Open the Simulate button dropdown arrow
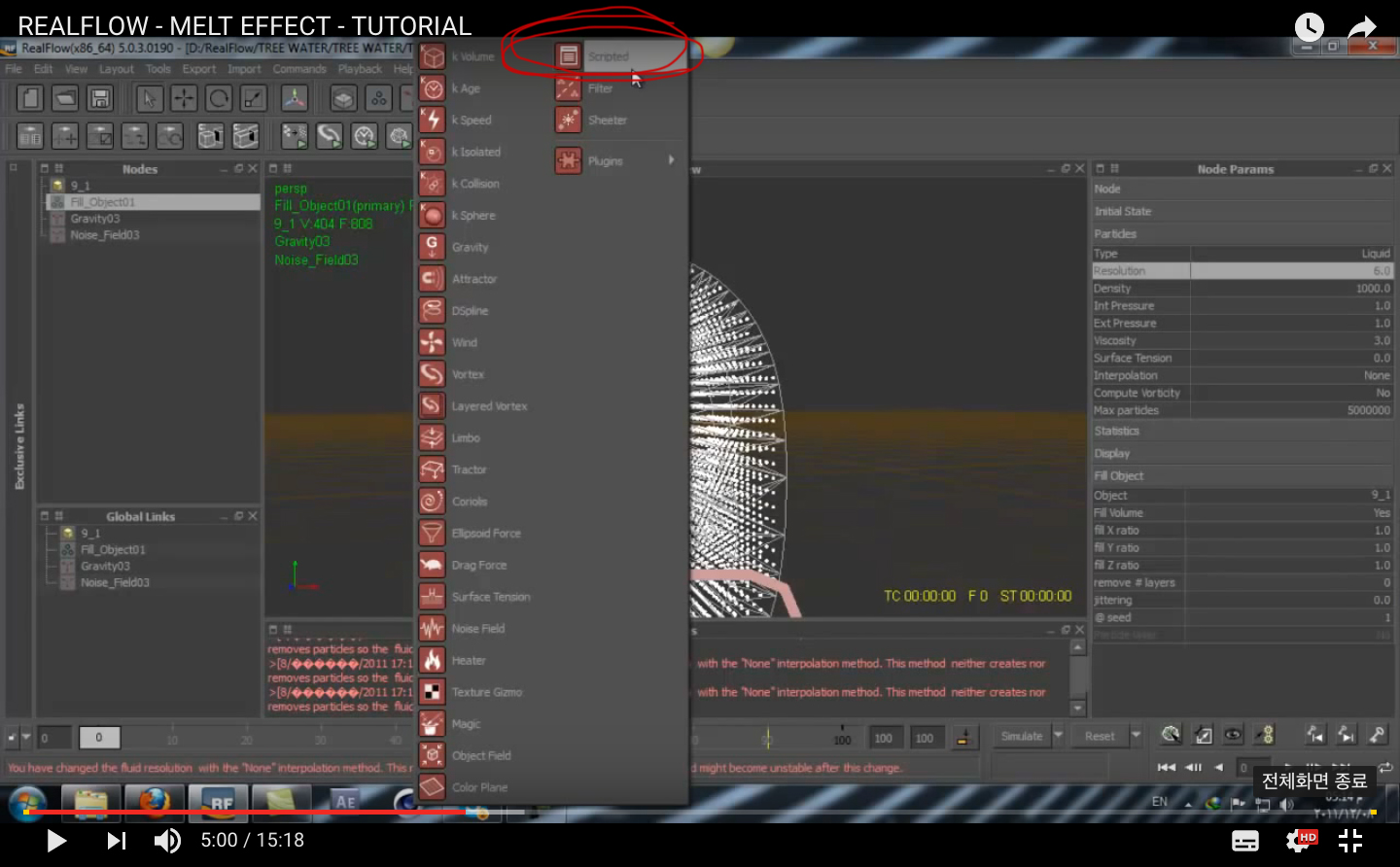 [x=1059, y=736]
